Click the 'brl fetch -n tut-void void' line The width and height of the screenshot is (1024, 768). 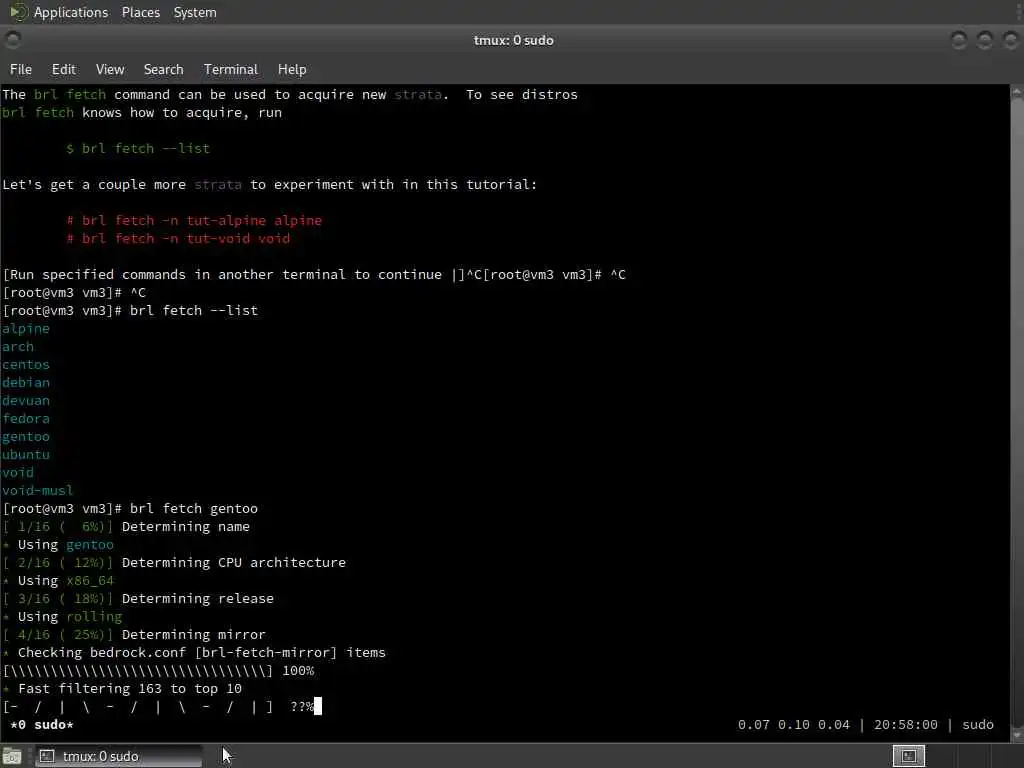178,238
